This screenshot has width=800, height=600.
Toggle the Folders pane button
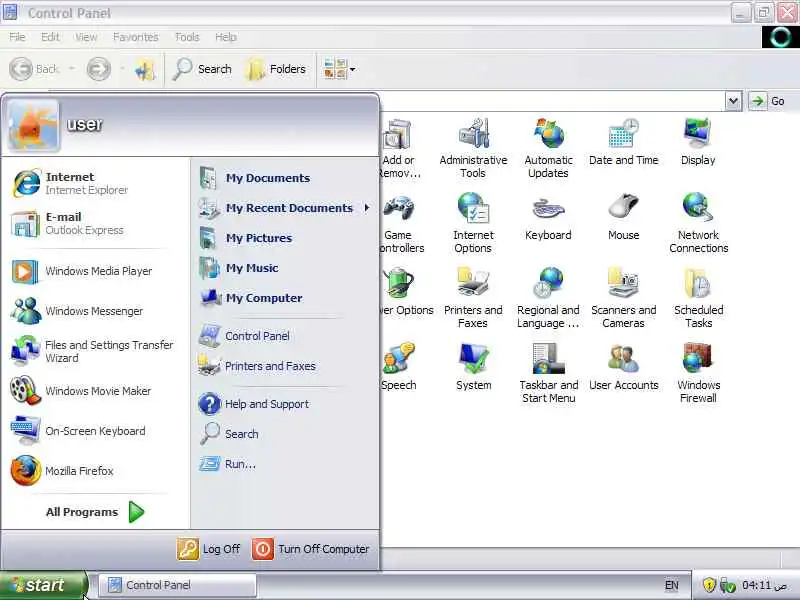point(276,69)
